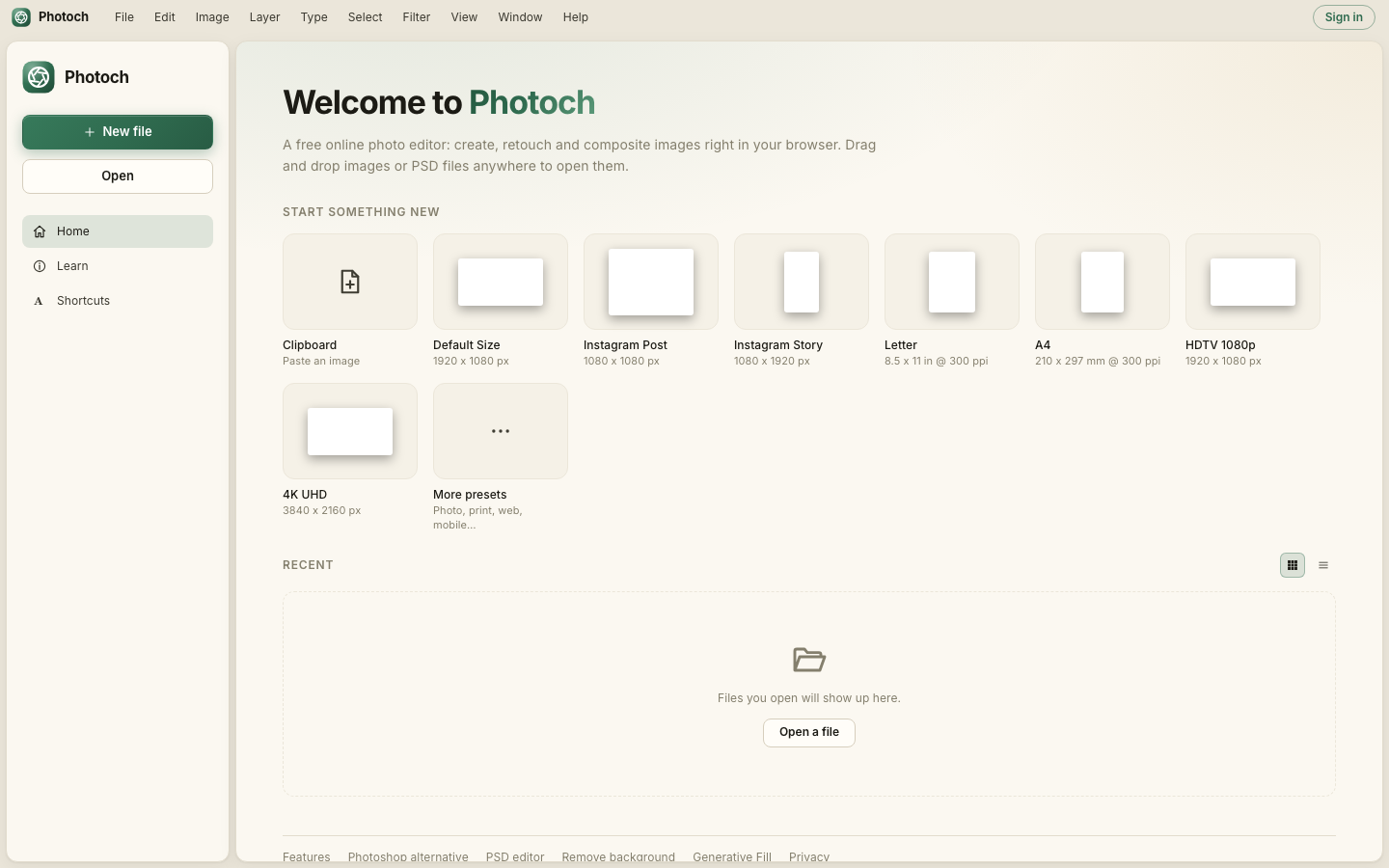Viewport: 1389px width, 868px height.
Task: Choose the A4 preset thumbnail
Action: 1103,282
